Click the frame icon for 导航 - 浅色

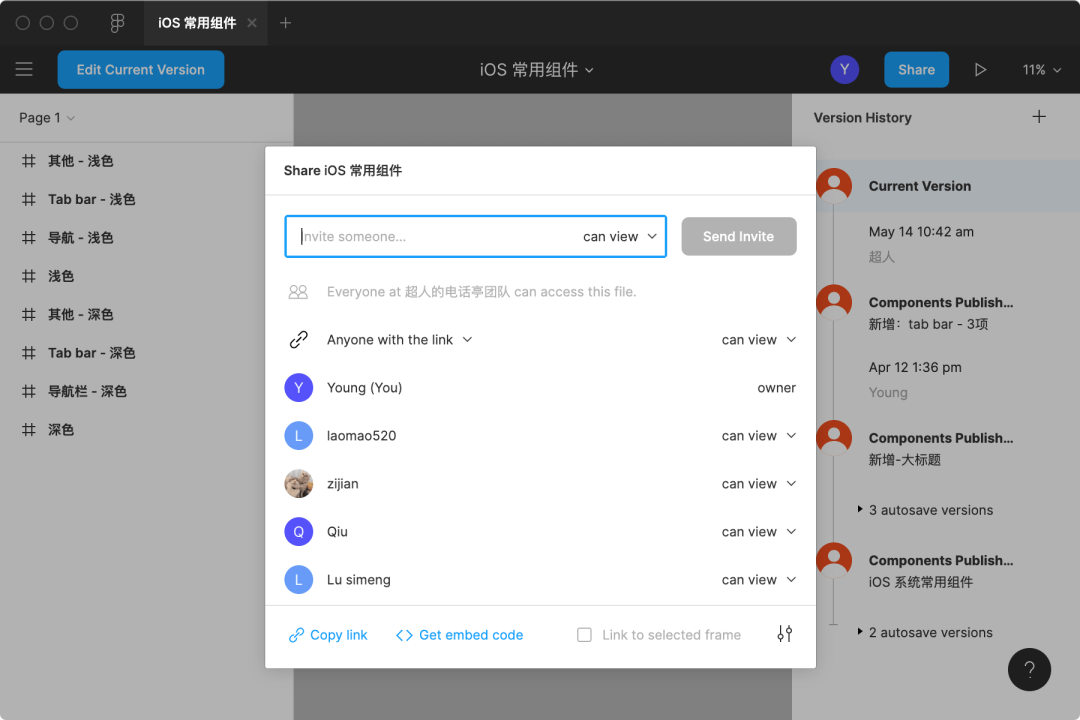(x=28, y=238)
